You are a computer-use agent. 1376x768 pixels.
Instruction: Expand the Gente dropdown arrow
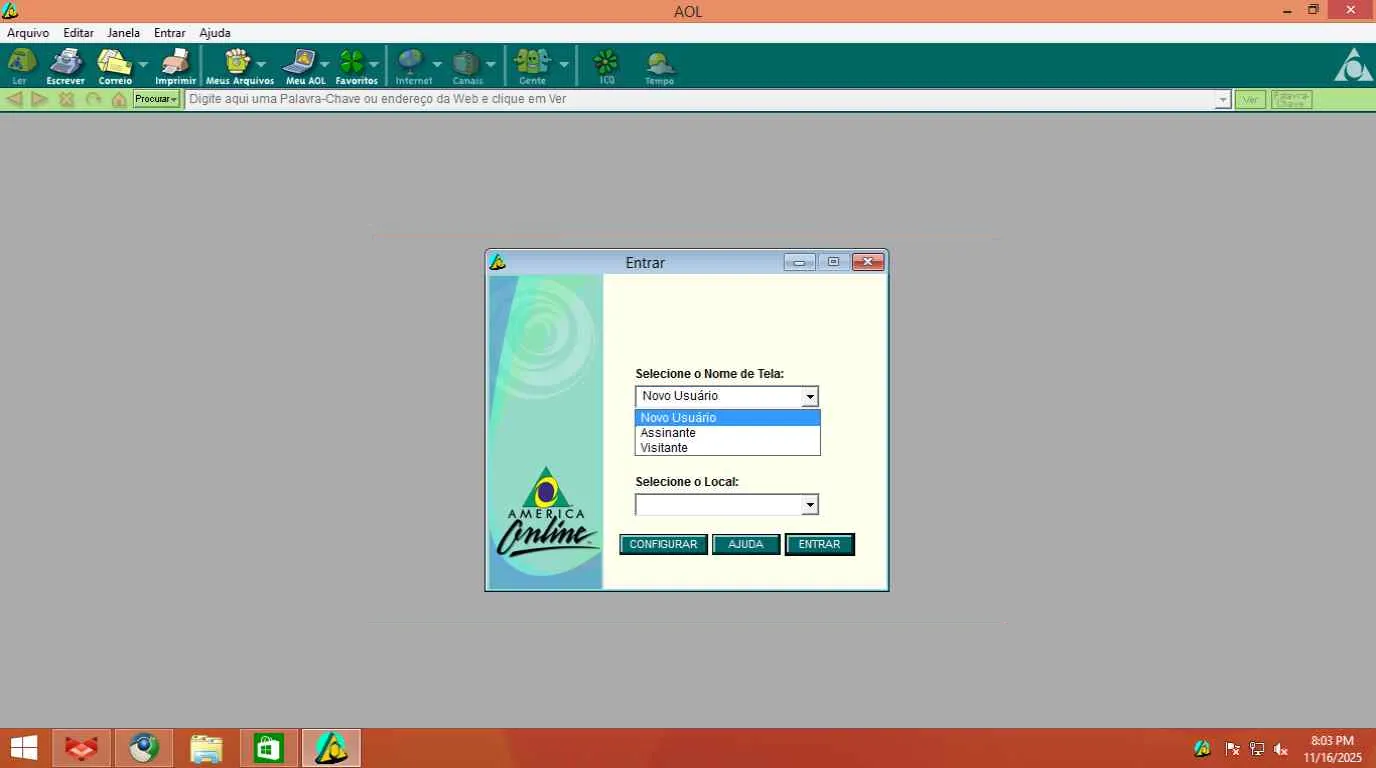pos(564,65)
